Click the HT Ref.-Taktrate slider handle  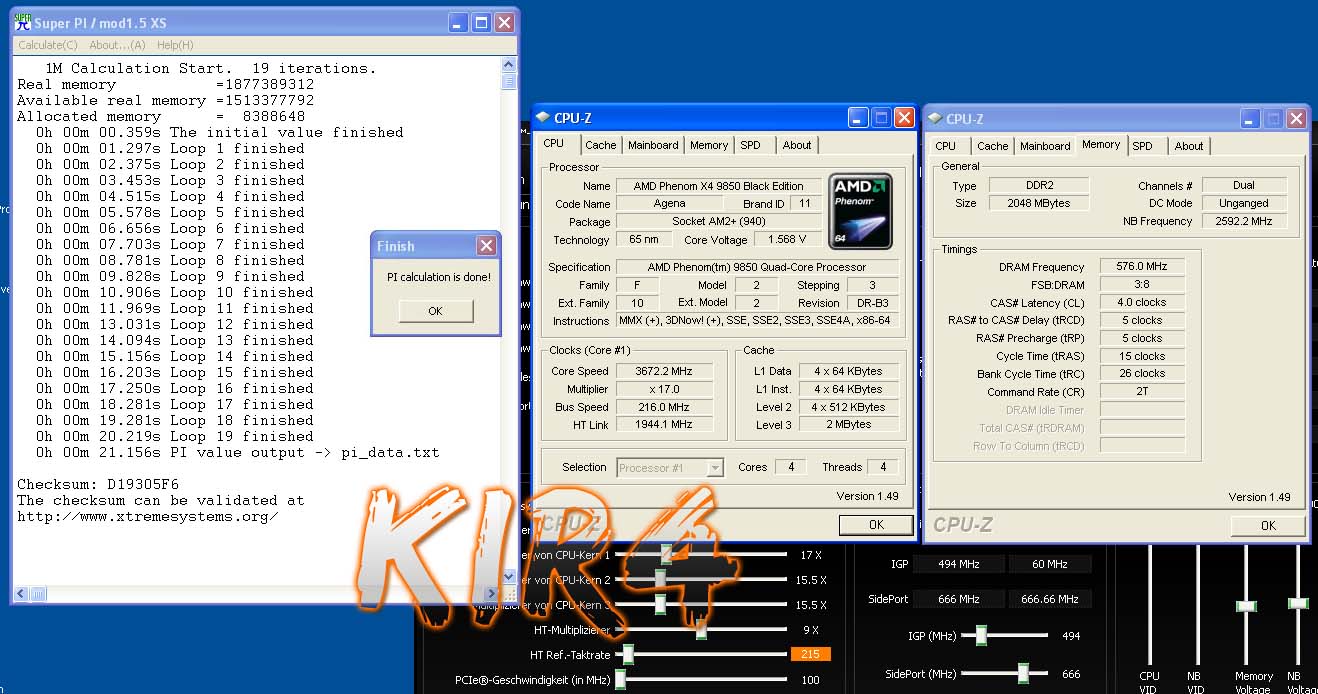[x=628, y=654]
